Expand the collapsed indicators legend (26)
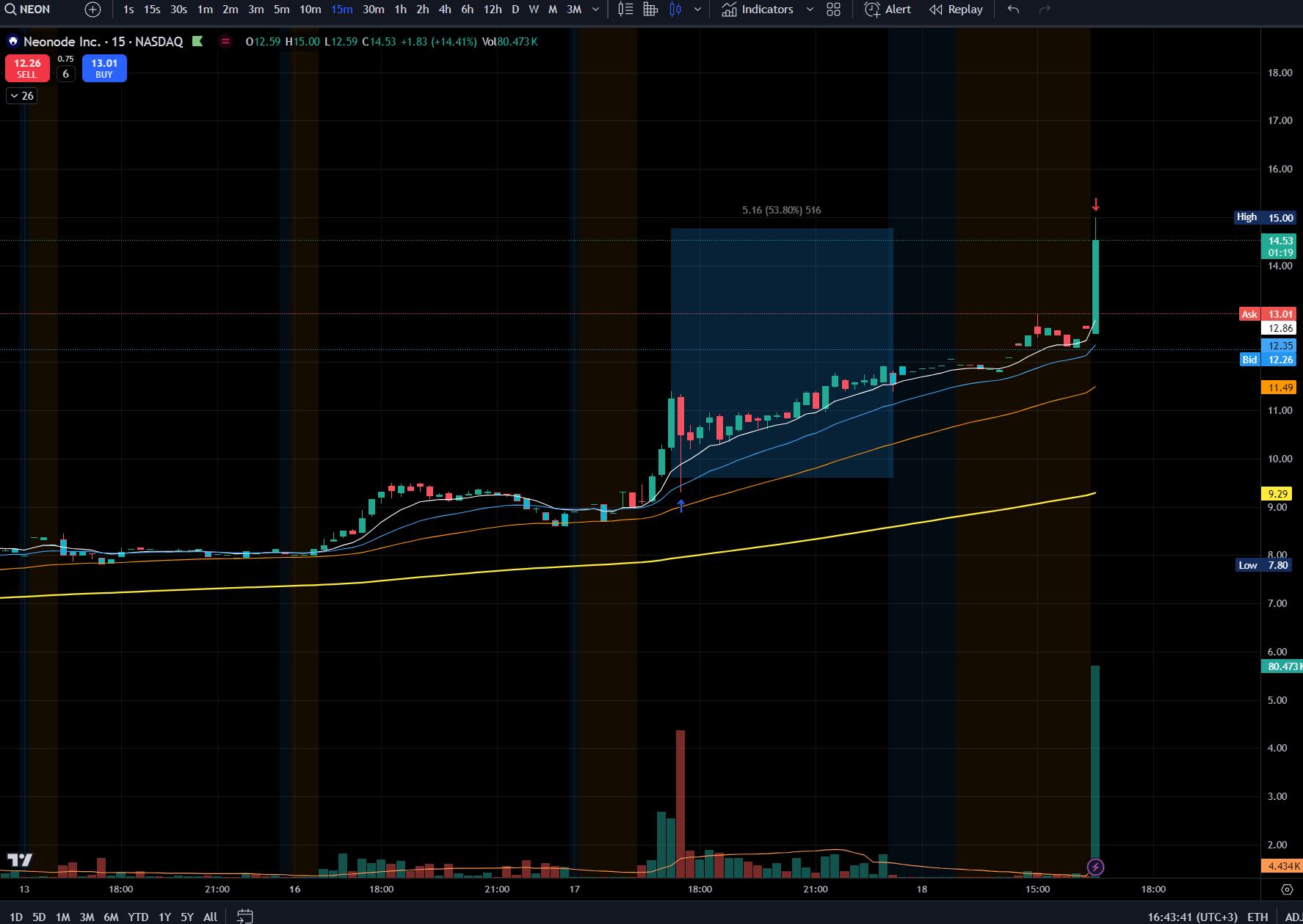Screen dimensions: 1303x924 21,96
